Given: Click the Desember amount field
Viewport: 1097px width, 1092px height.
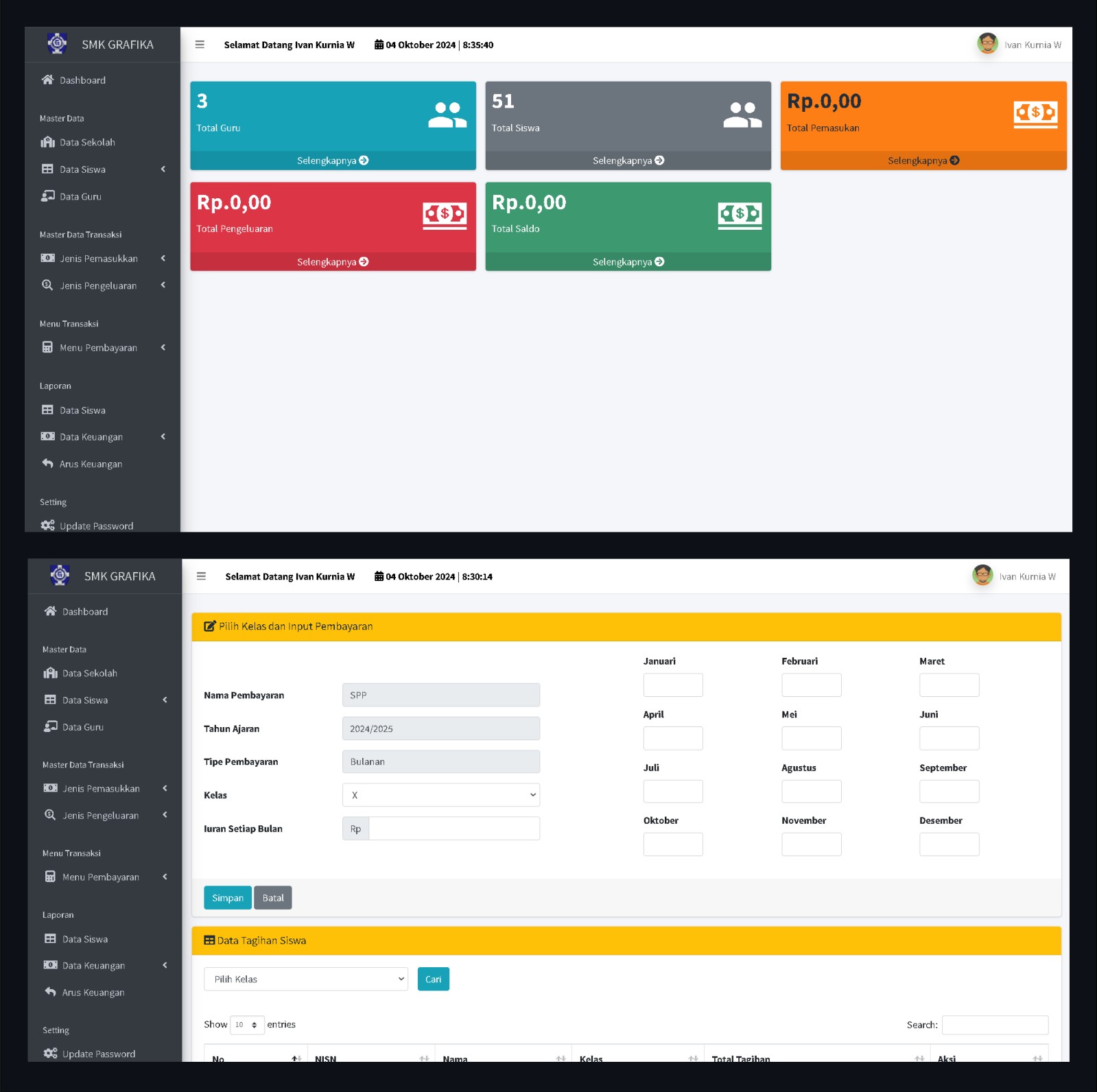Looking at the screenshot, I should [x=949, y=844].
